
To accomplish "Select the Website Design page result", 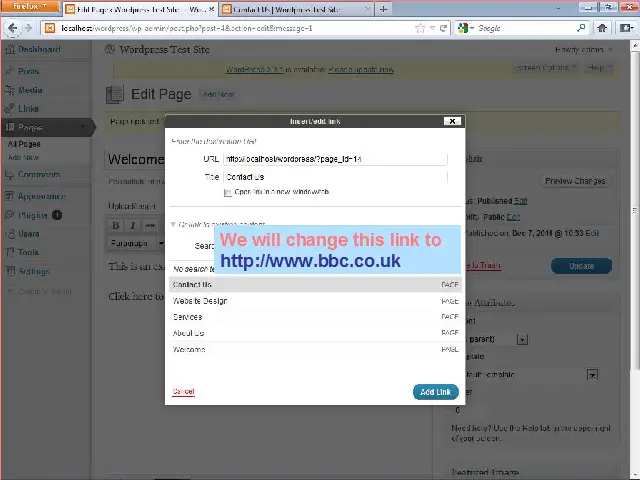I will coord(315,301).
